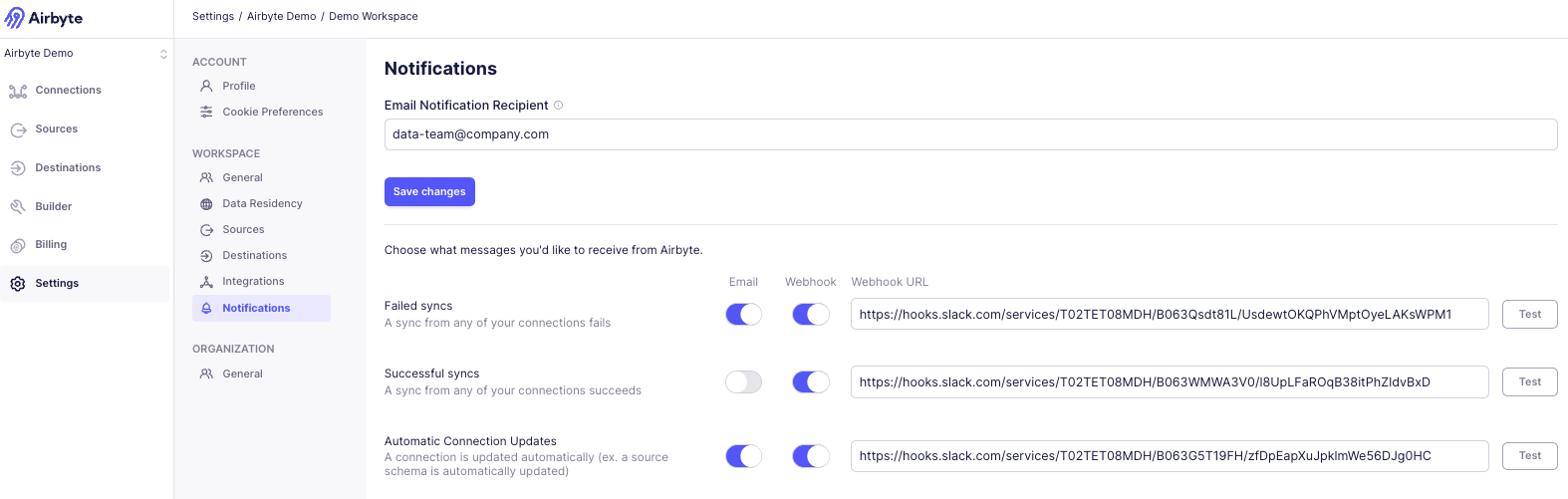Click the Data Residency globe icon
This screenshot has width=1568, height=499.
click(206, 204)
